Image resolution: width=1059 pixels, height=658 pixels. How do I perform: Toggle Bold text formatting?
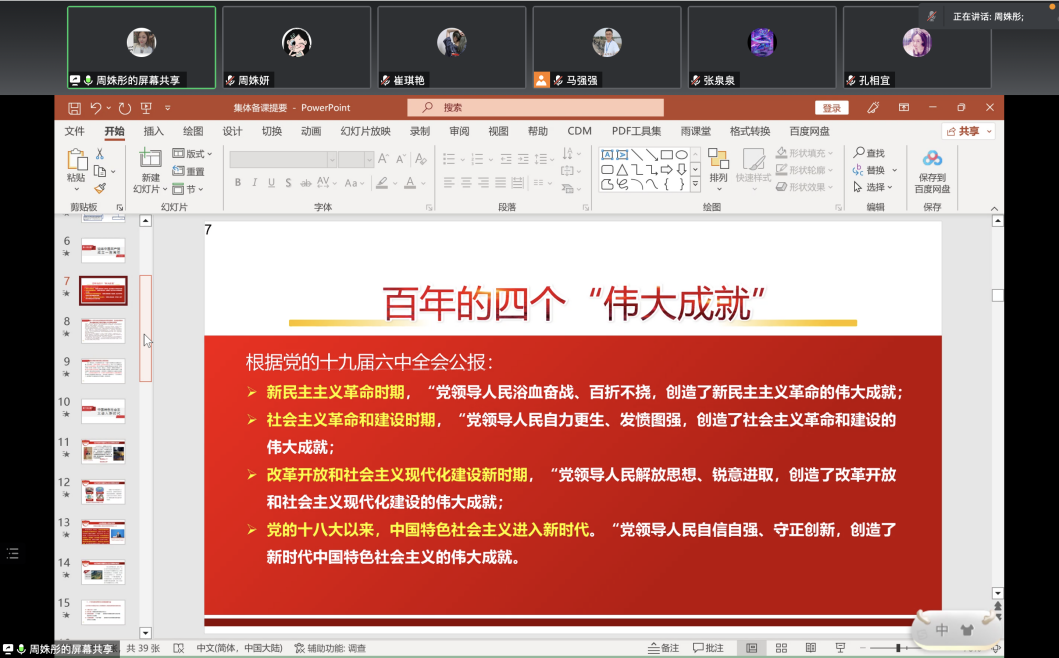(x=238, y=183)
